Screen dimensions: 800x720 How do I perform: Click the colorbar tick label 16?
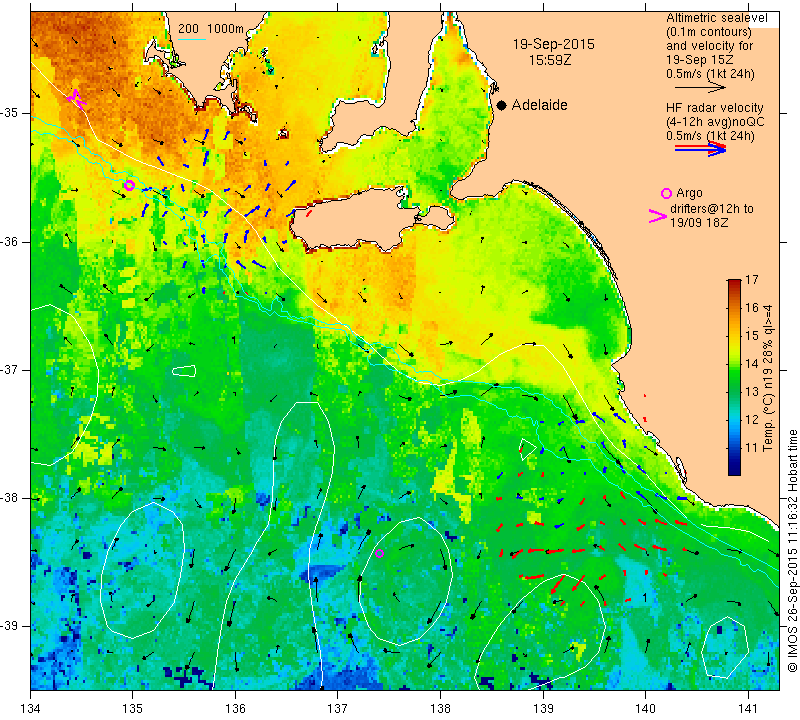coord(752,308)
